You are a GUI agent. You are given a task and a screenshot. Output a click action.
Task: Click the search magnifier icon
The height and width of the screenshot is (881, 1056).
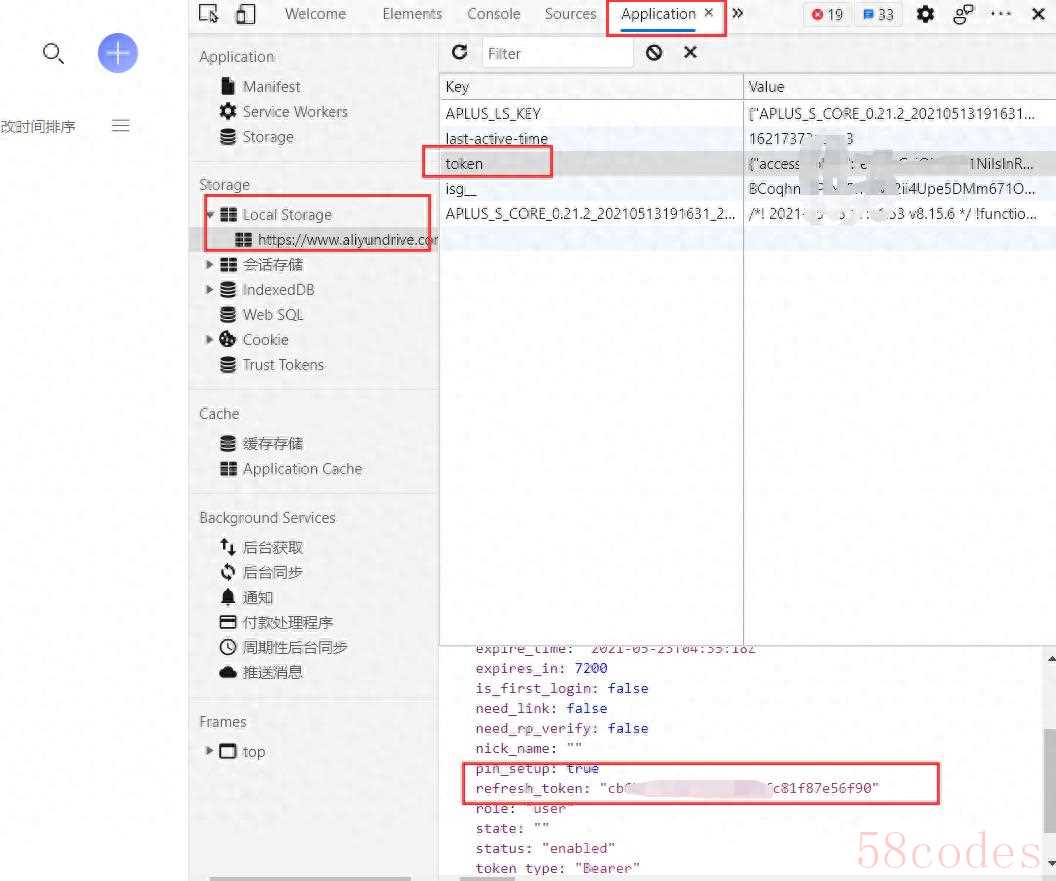[53, 53]
